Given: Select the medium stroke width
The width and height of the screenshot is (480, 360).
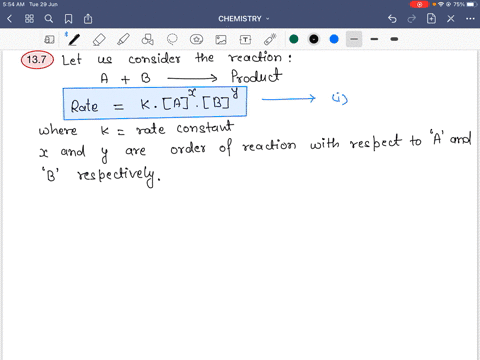Looking at the screenshot, I should click(374, 39).
